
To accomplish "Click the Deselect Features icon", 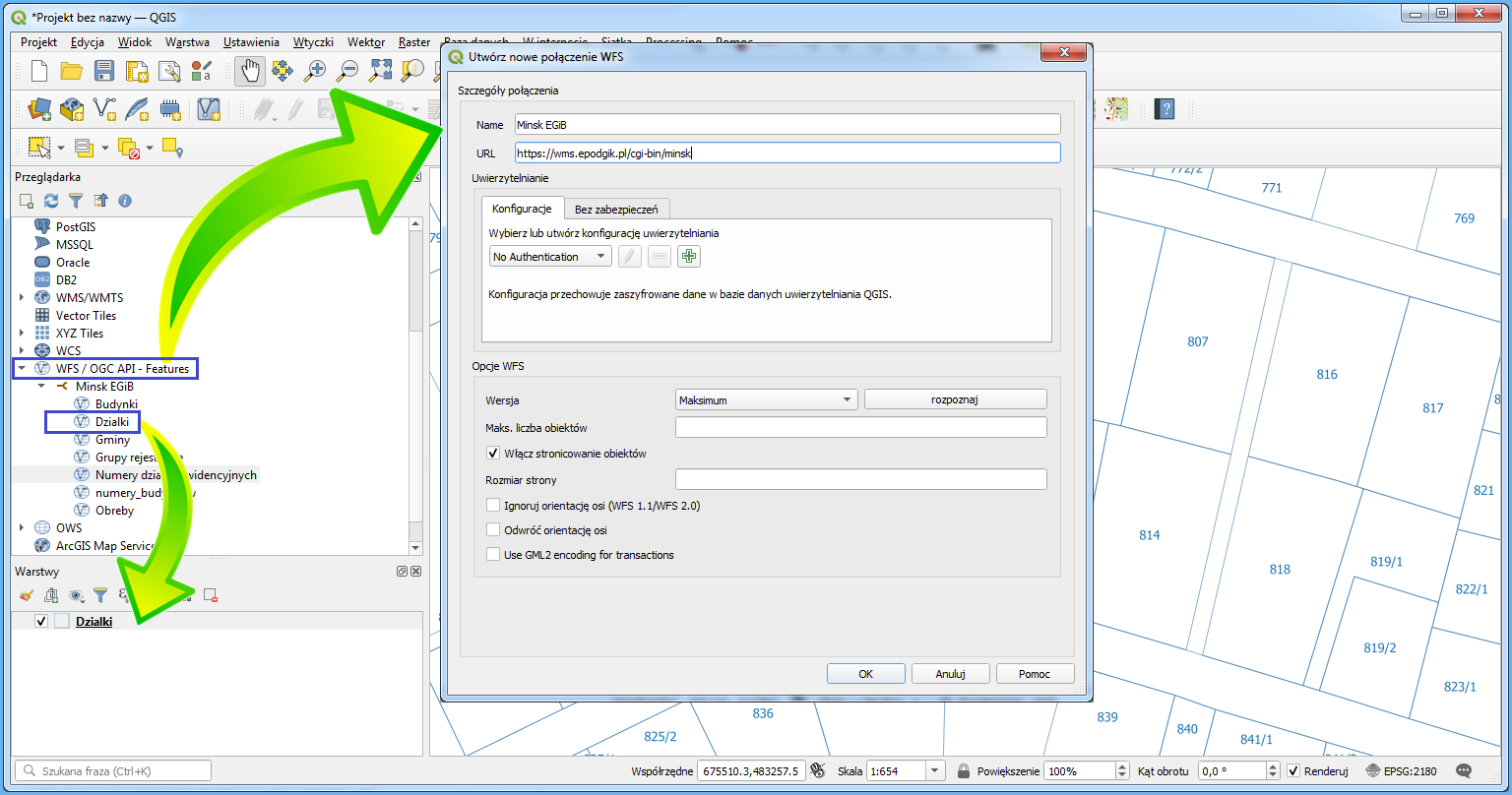I will pos(128,148).
